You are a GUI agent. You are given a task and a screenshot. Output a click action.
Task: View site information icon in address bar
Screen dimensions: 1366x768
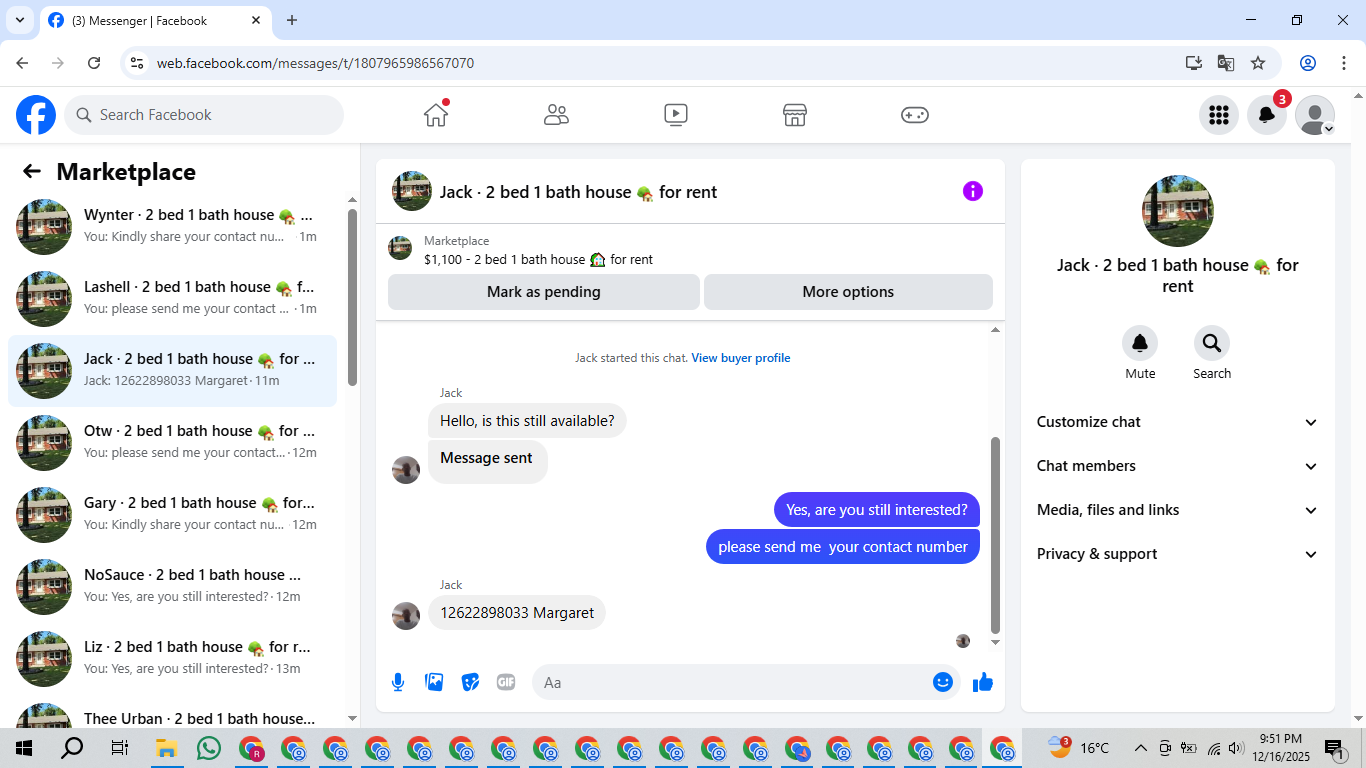(138, 63)
